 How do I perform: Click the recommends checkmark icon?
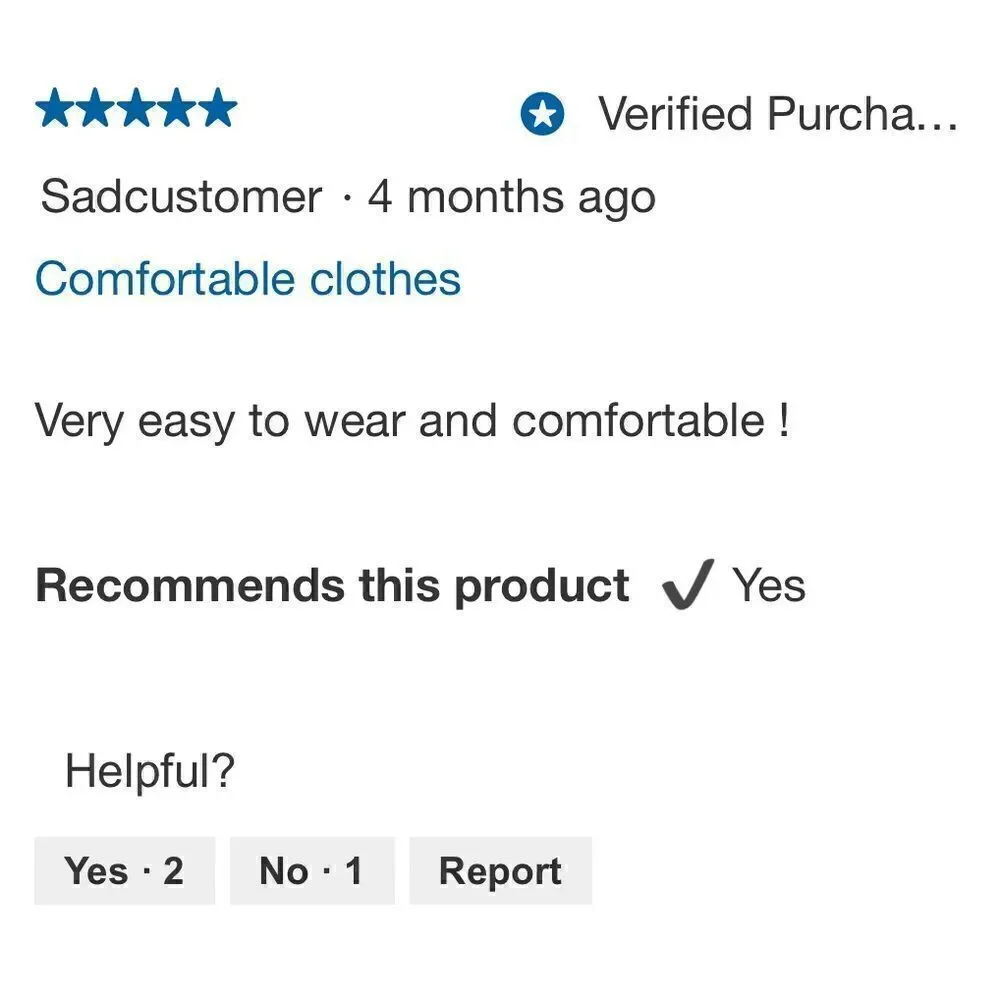coord(688,584)
